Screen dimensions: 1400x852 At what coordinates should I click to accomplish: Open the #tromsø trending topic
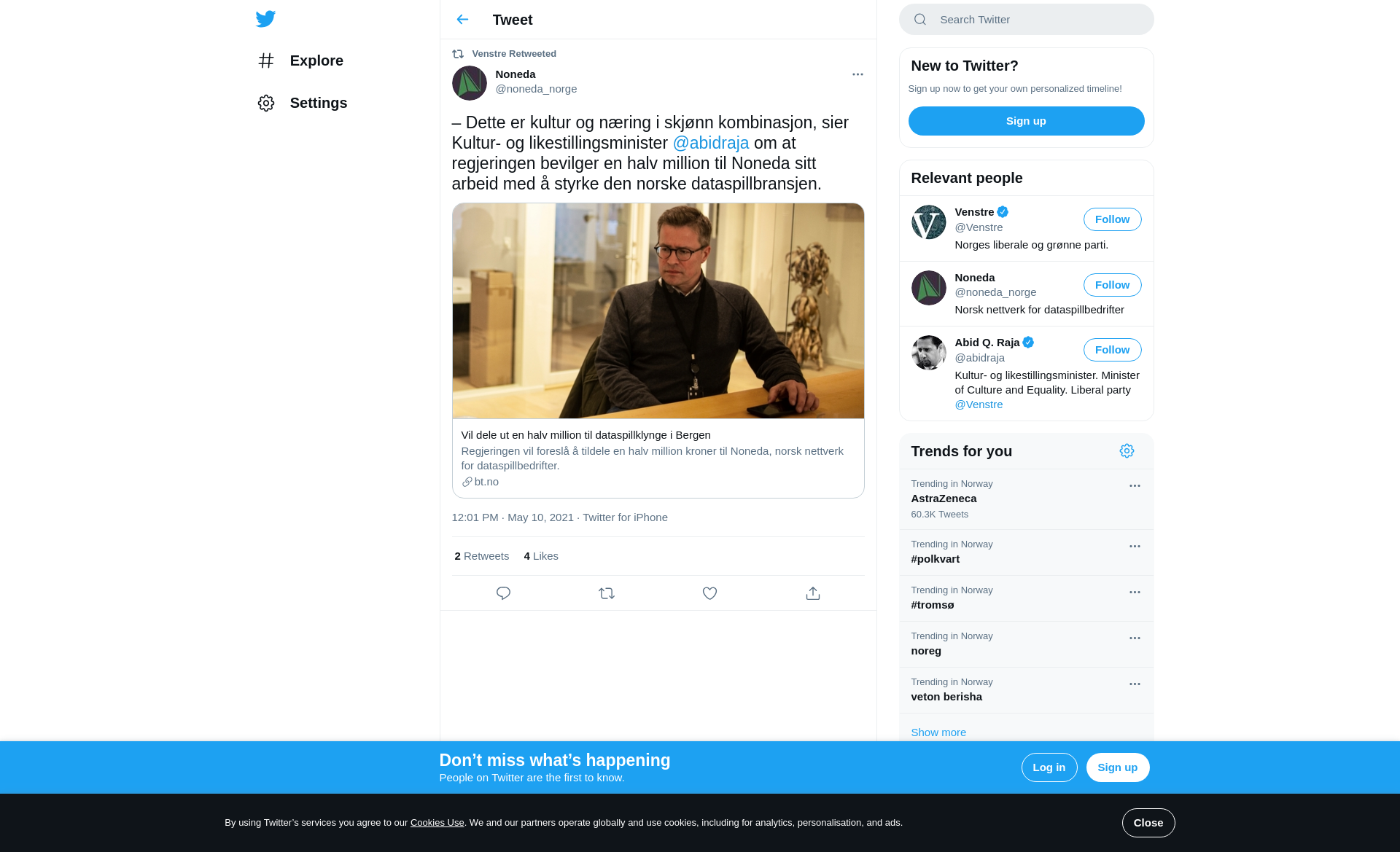point(1026,598)
